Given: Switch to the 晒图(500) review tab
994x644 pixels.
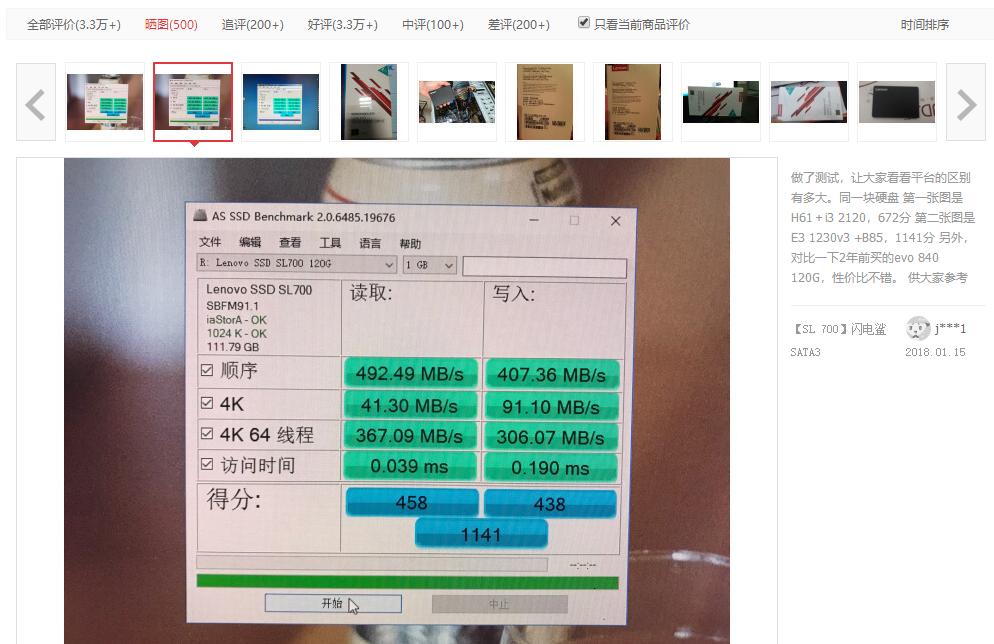Looking at the screenshot, I should [x=171, y=24].
